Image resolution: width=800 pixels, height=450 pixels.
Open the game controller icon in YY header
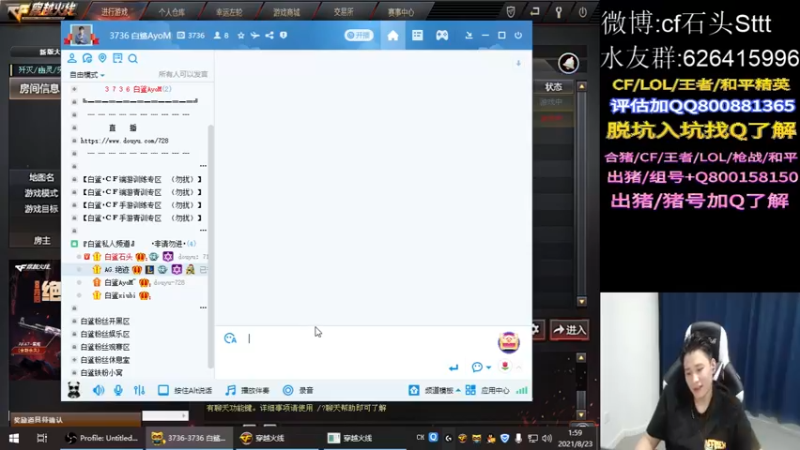click(442, 35)
